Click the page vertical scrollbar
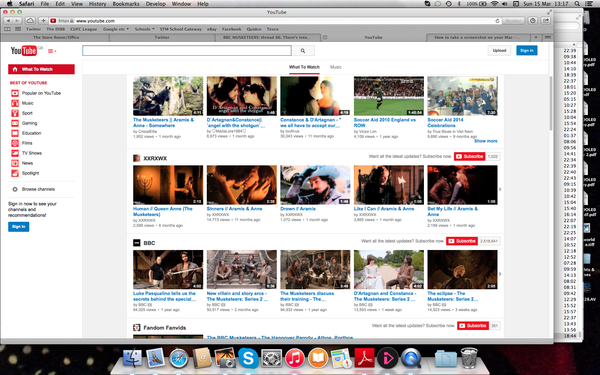Image resolution: width=600 pixels, height=375 pixels. click(551, 103)
